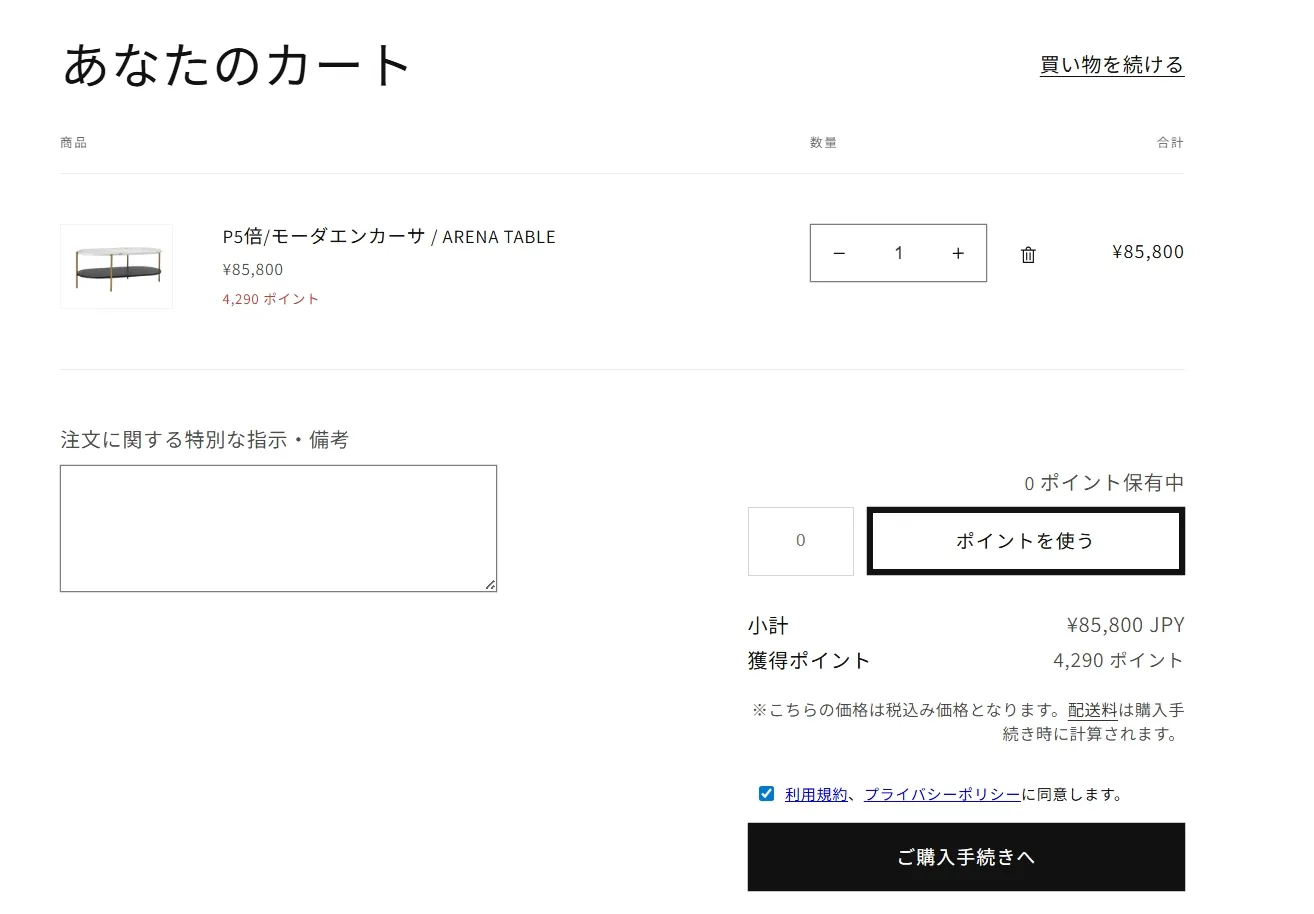This screenshot has height=914, width=1314.
Task: Click the あなたのカート page heading
Action: (x=238, y=66)
